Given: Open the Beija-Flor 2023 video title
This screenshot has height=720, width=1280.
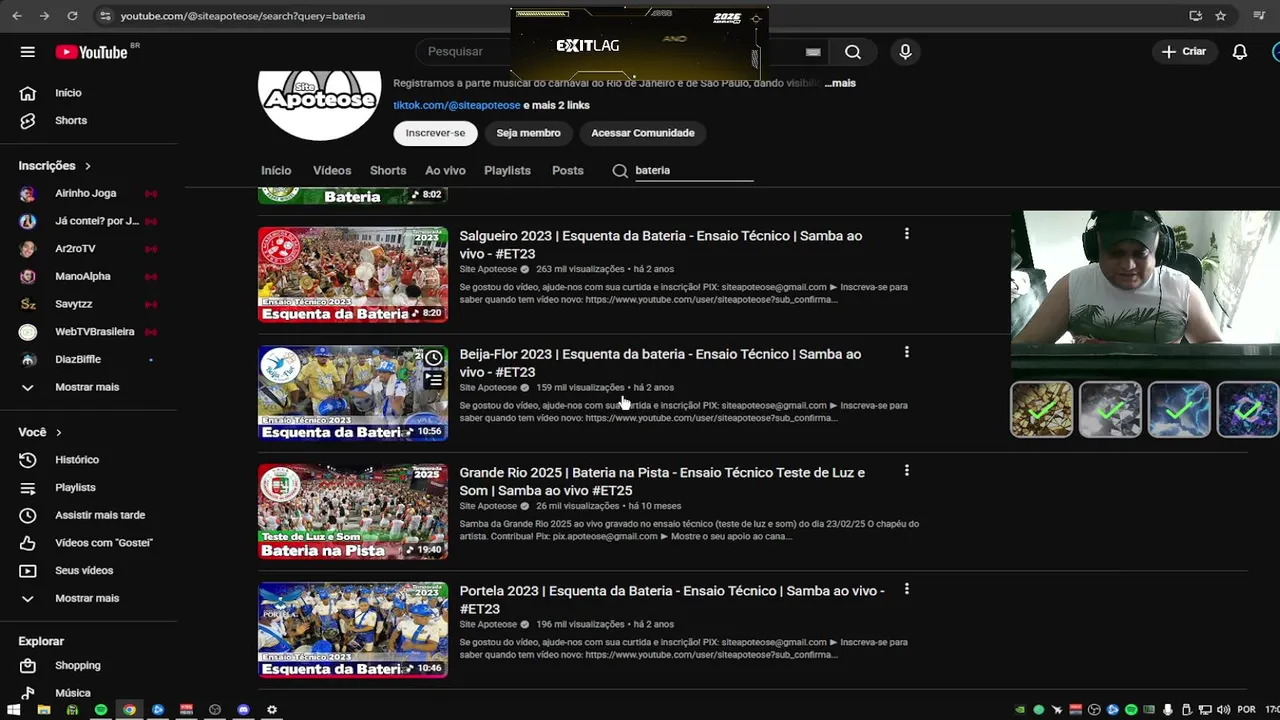Looking at the screenshot, I should (660, 363).
